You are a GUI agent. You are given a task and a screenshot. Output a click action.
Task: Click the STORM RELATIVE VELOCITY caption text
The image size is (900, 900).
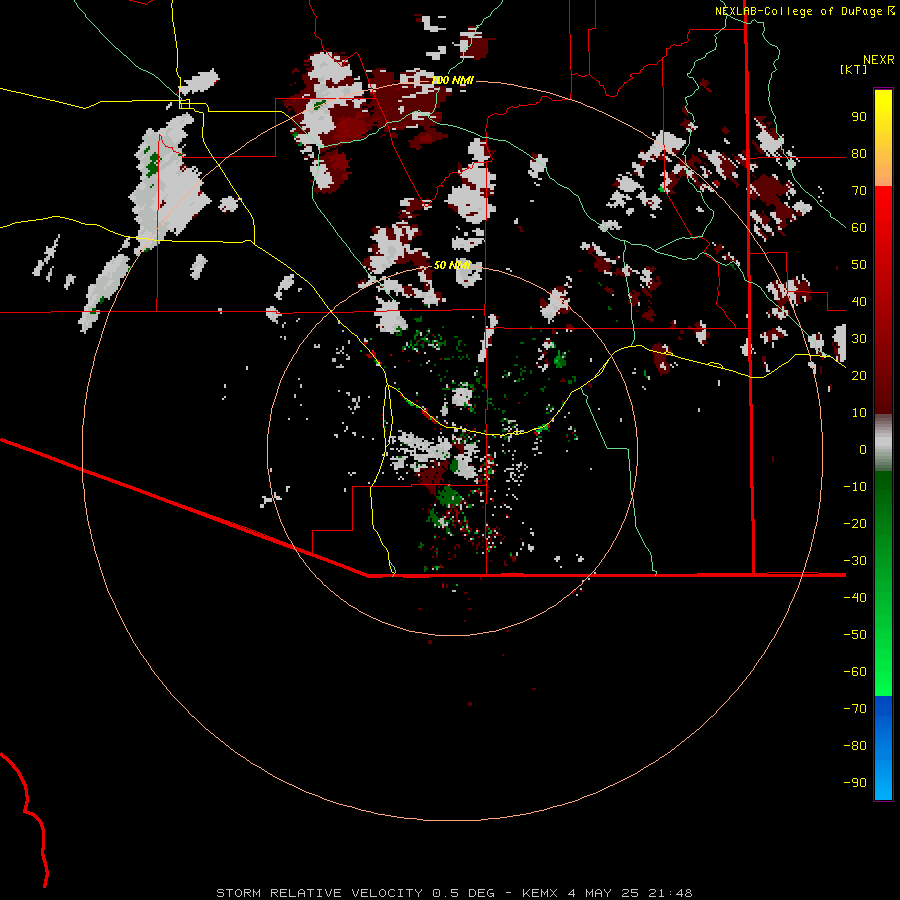319,893
